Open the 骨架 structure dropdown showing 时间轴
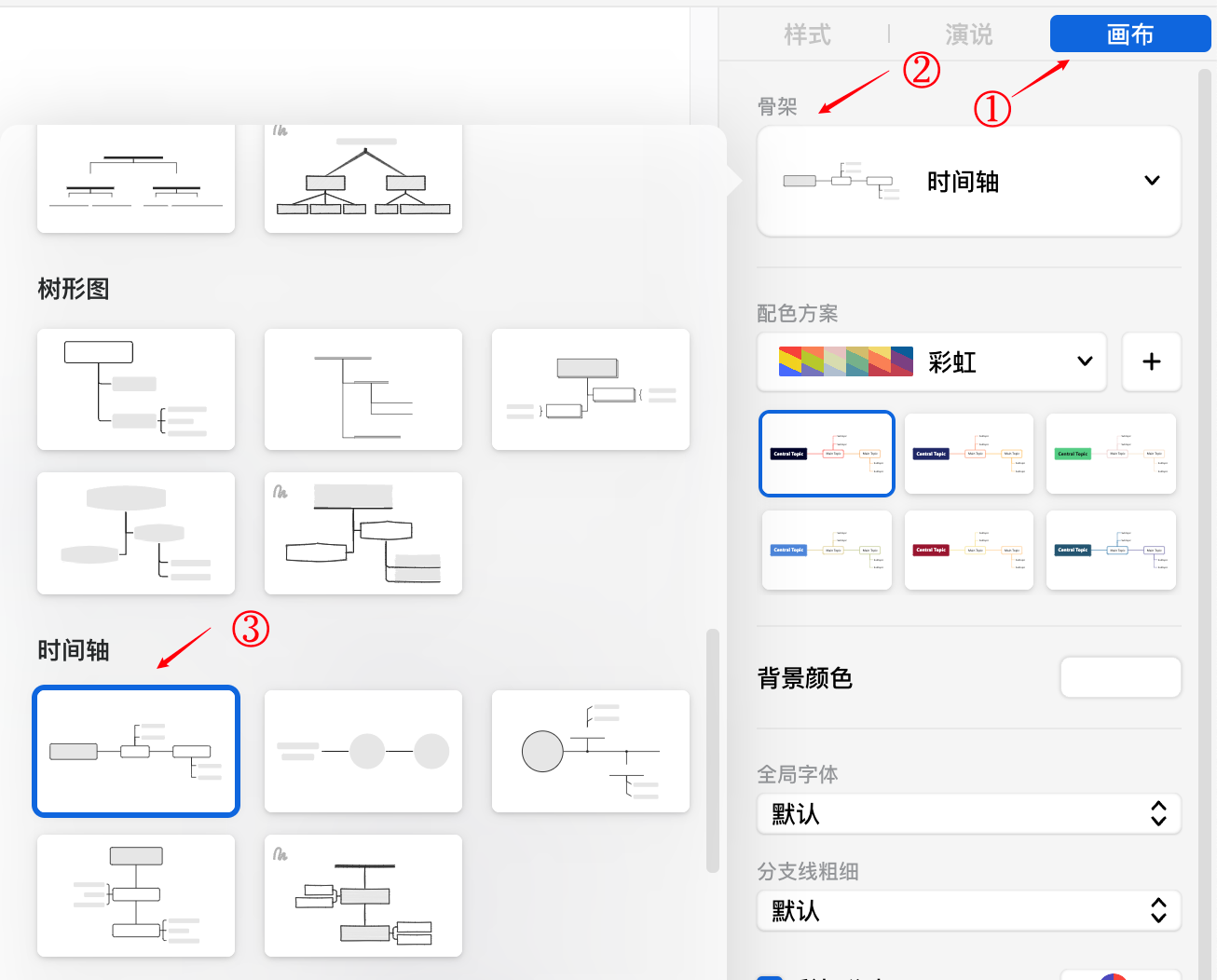 [x=968, y=181]
